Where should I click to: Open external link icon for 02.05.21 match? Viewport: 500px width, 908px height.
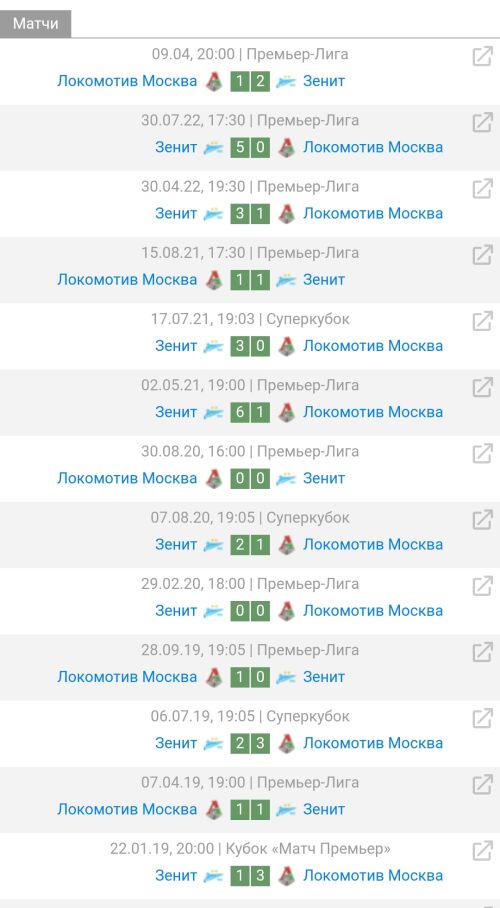(x=482, y=387)
